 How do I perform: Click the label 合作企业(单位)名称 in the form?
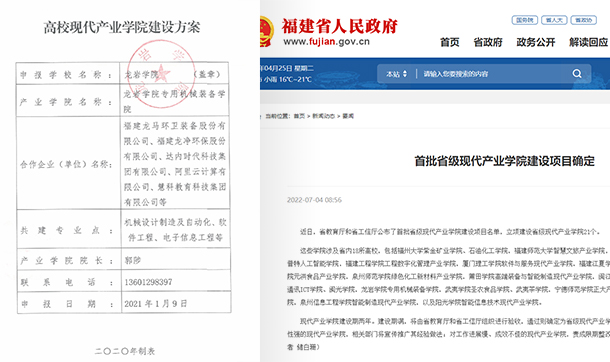[66, 164]
